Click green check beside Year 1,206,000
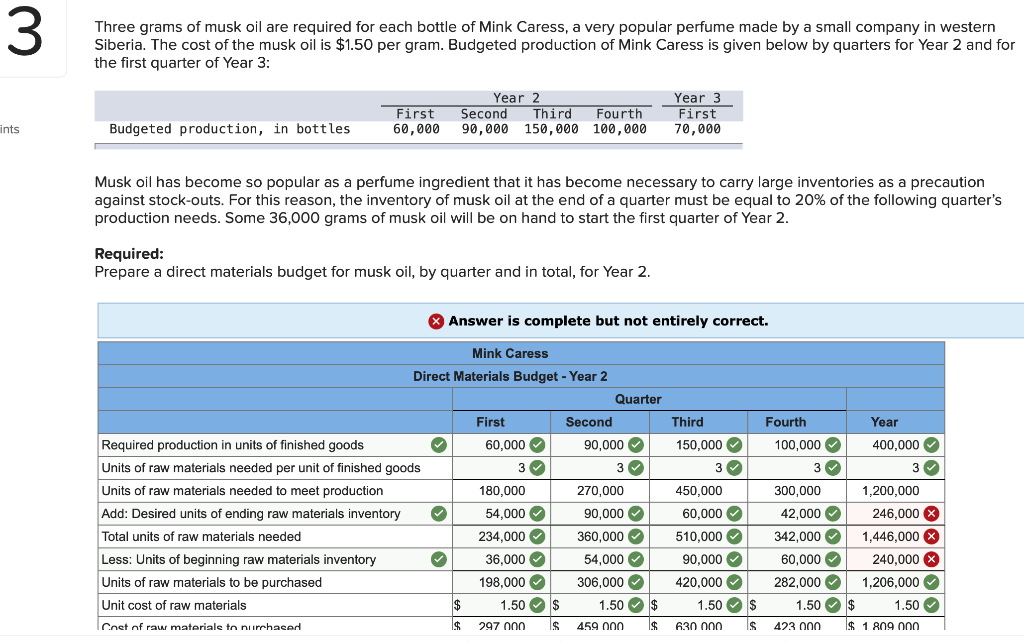 point(931,582)
